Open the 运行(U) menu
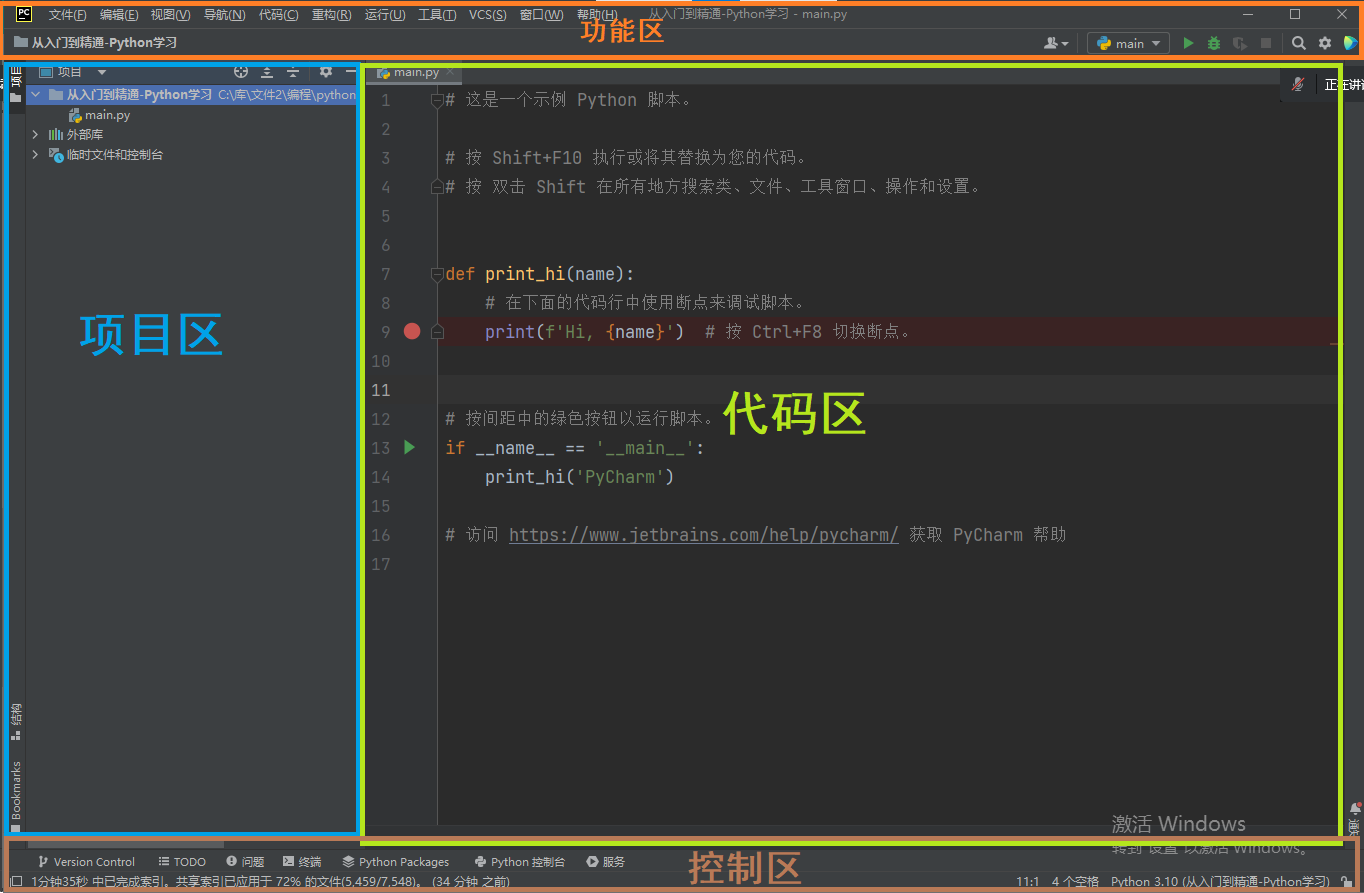 pos(385,15)
